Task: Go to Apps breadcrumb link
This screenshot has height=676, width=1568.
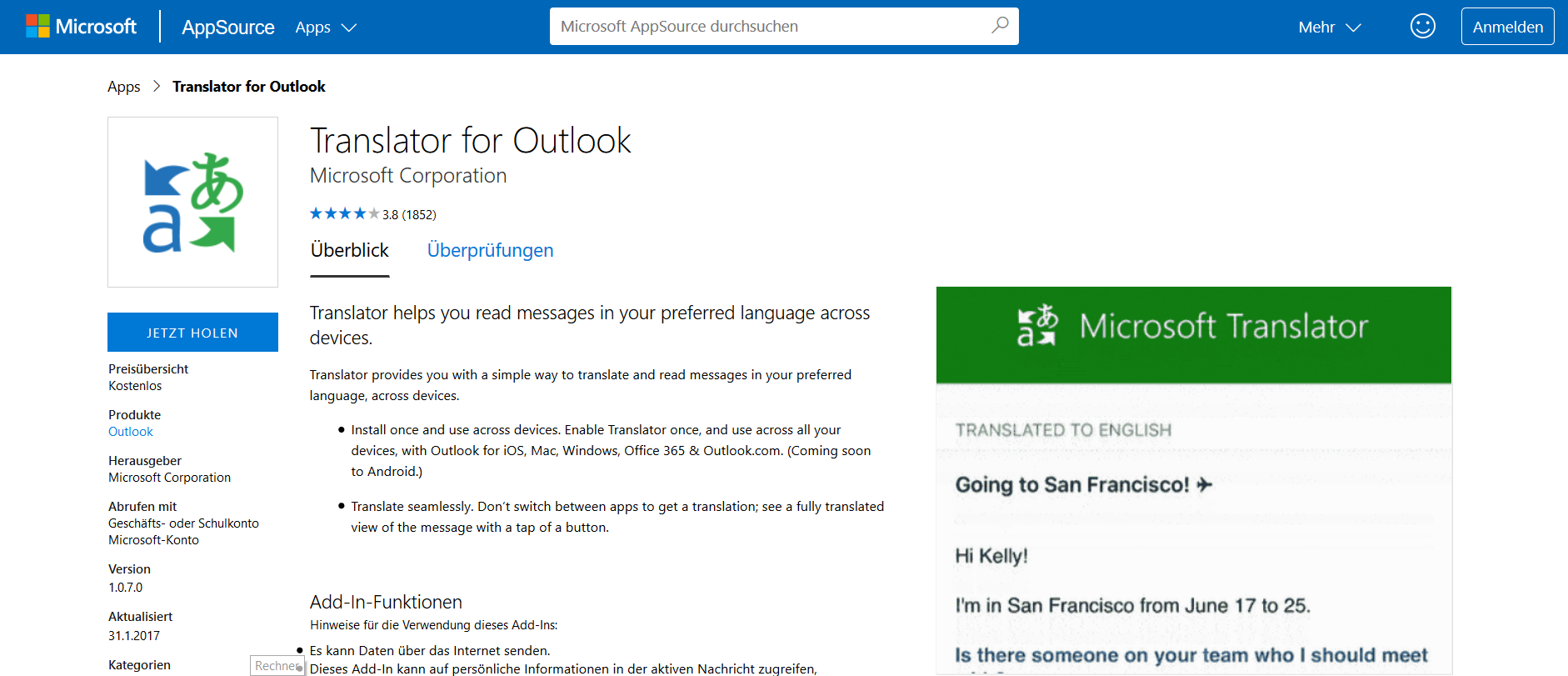Action: pyautogui.click(x=123, y=87)
